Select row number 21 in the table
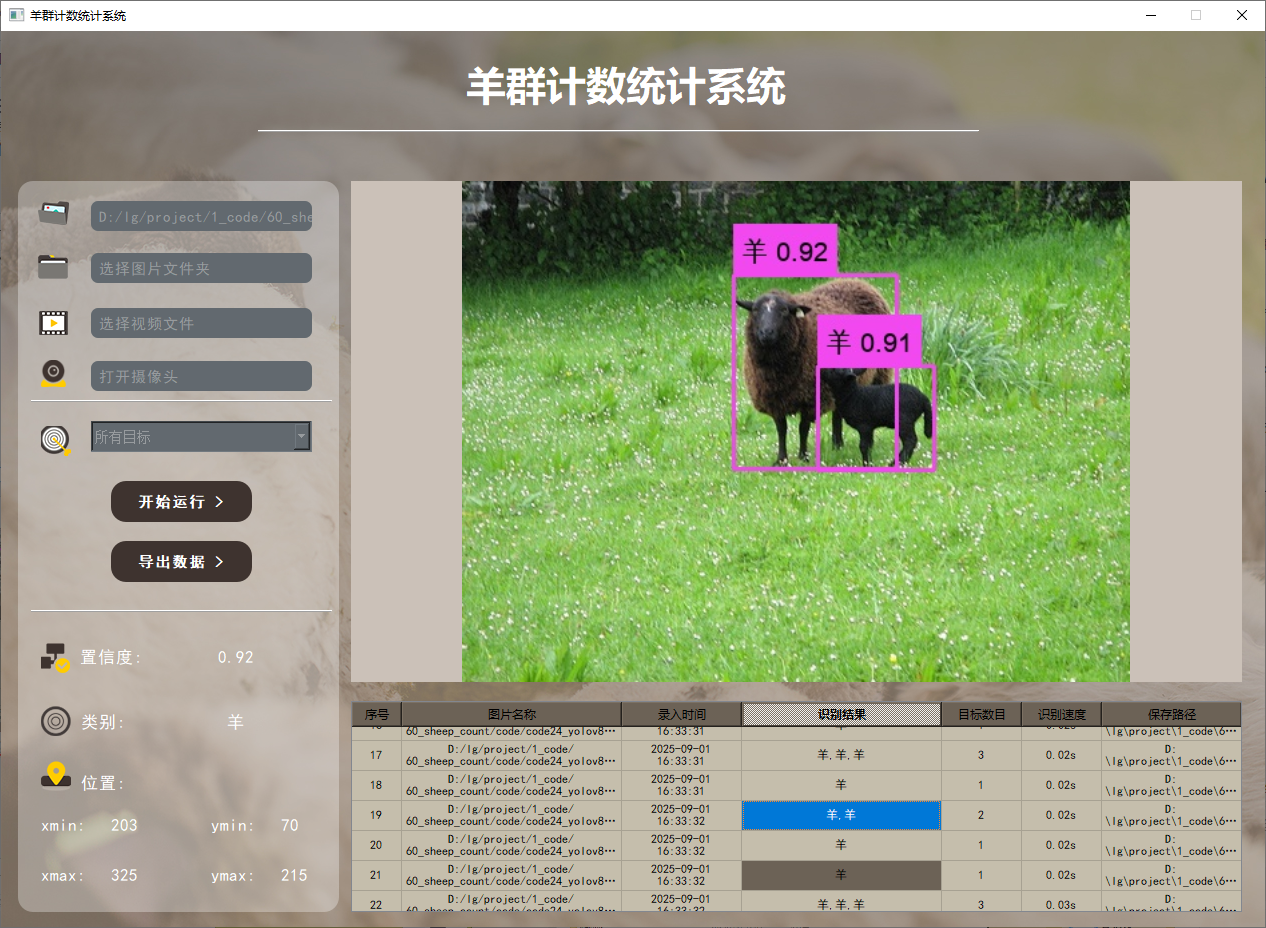Screen dimensions: 1266x928 coord(377,875)
